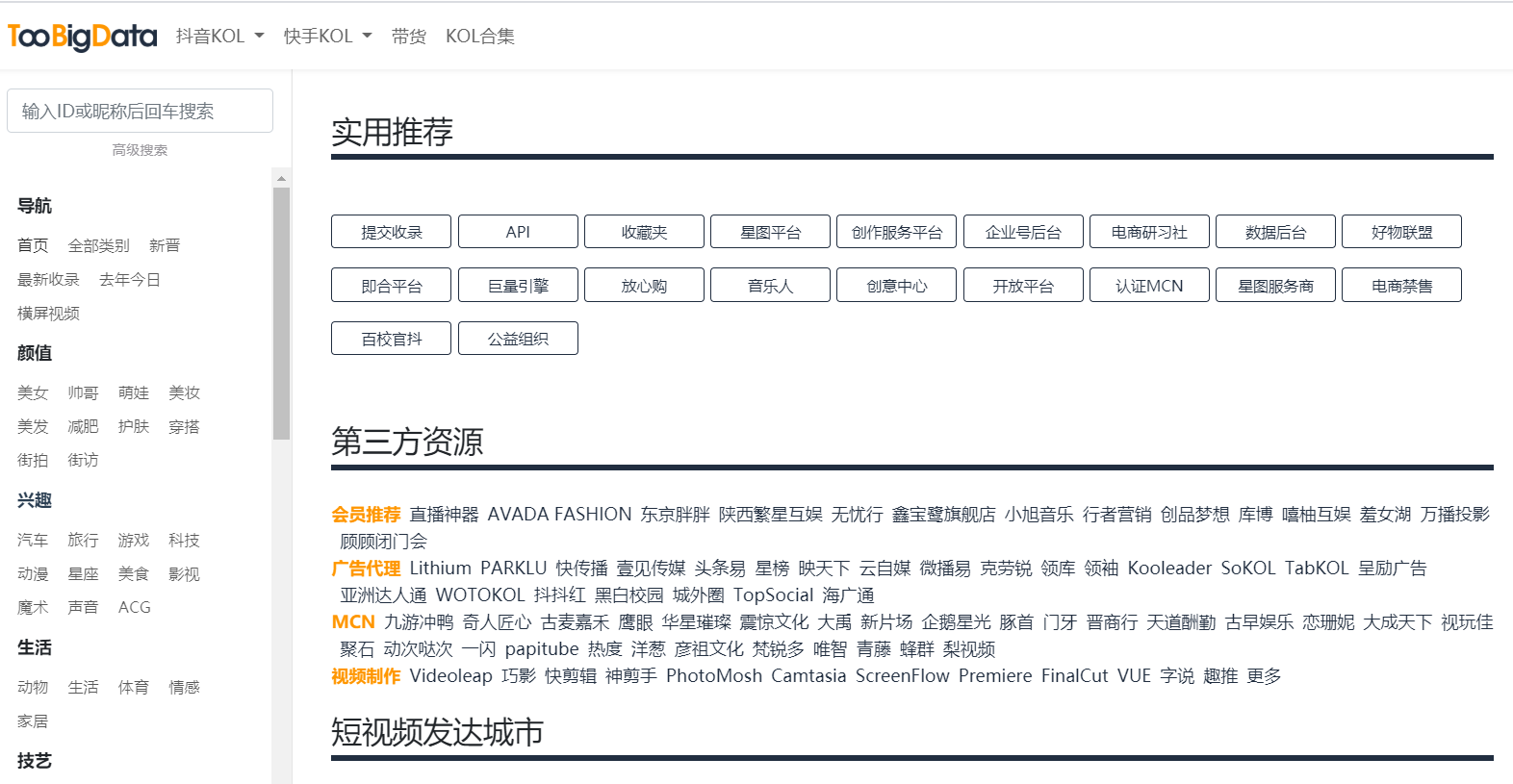
Task: Open the papitube MCN link
Action: tap(542, 648)
